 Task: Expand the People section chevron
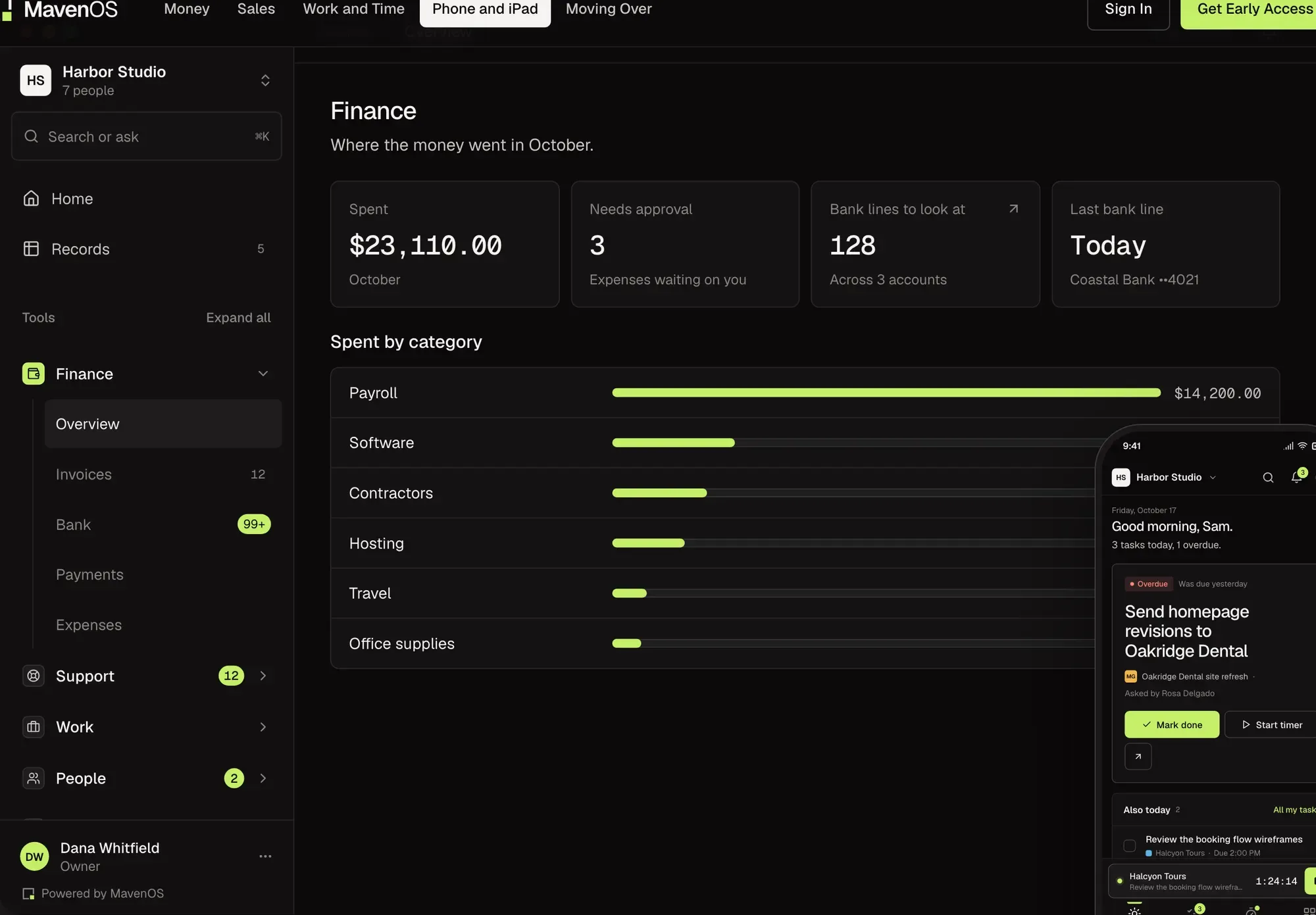click(263, 778)
